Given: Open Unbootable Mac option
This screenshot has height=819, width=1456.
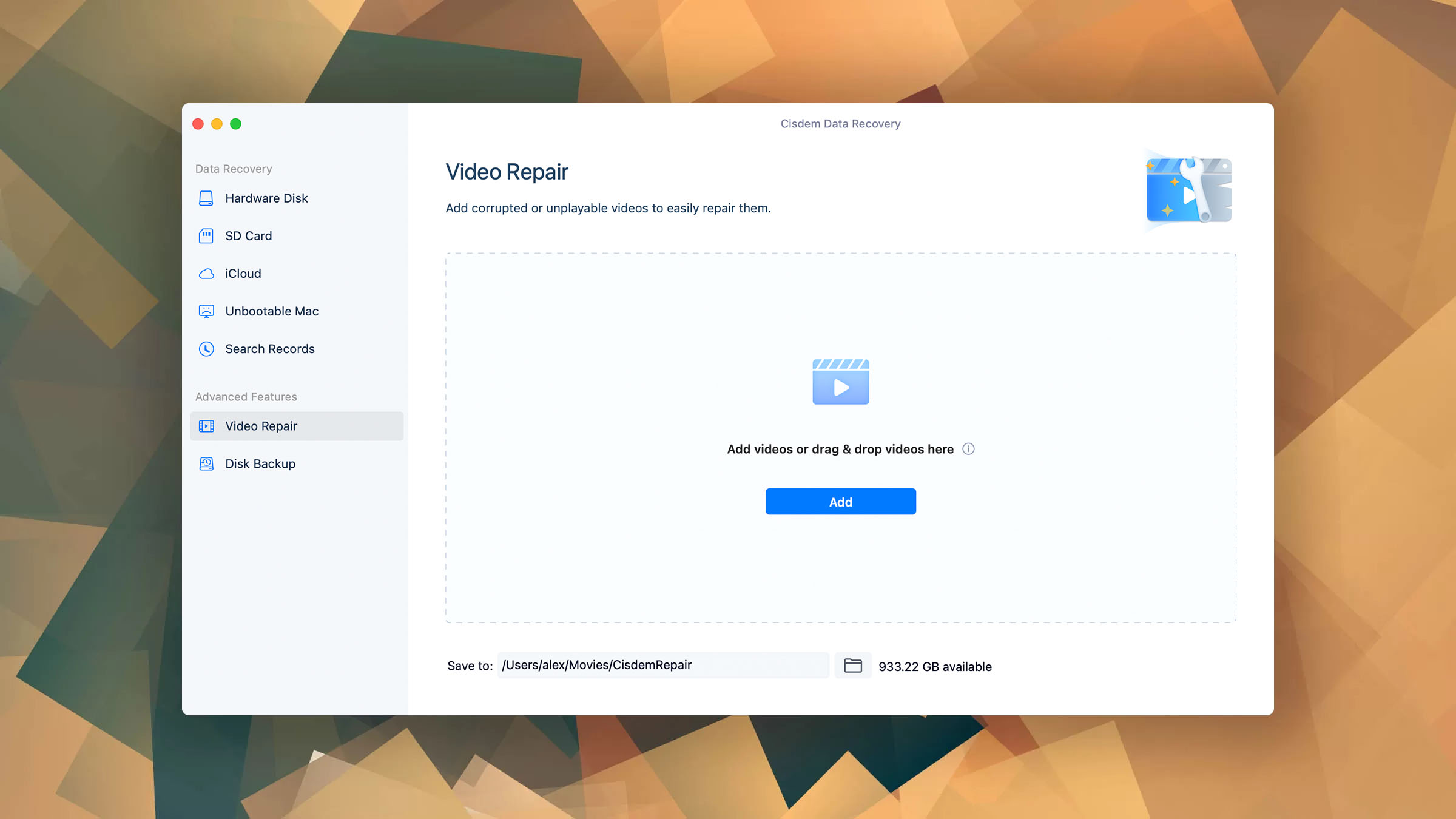Looking at the screenshot, I should click(x=297, y=311).
